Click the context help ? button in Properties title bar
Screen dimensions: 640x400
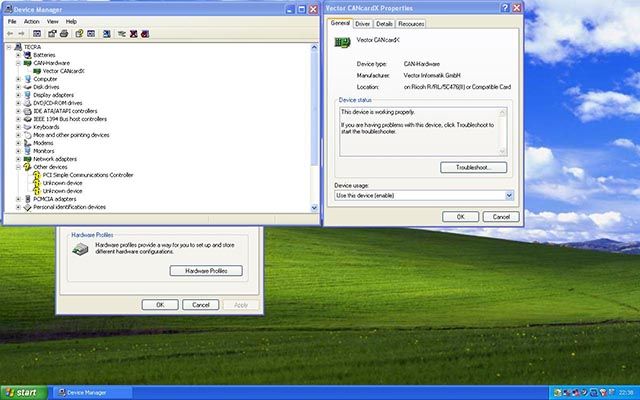[x=505, y=8]
